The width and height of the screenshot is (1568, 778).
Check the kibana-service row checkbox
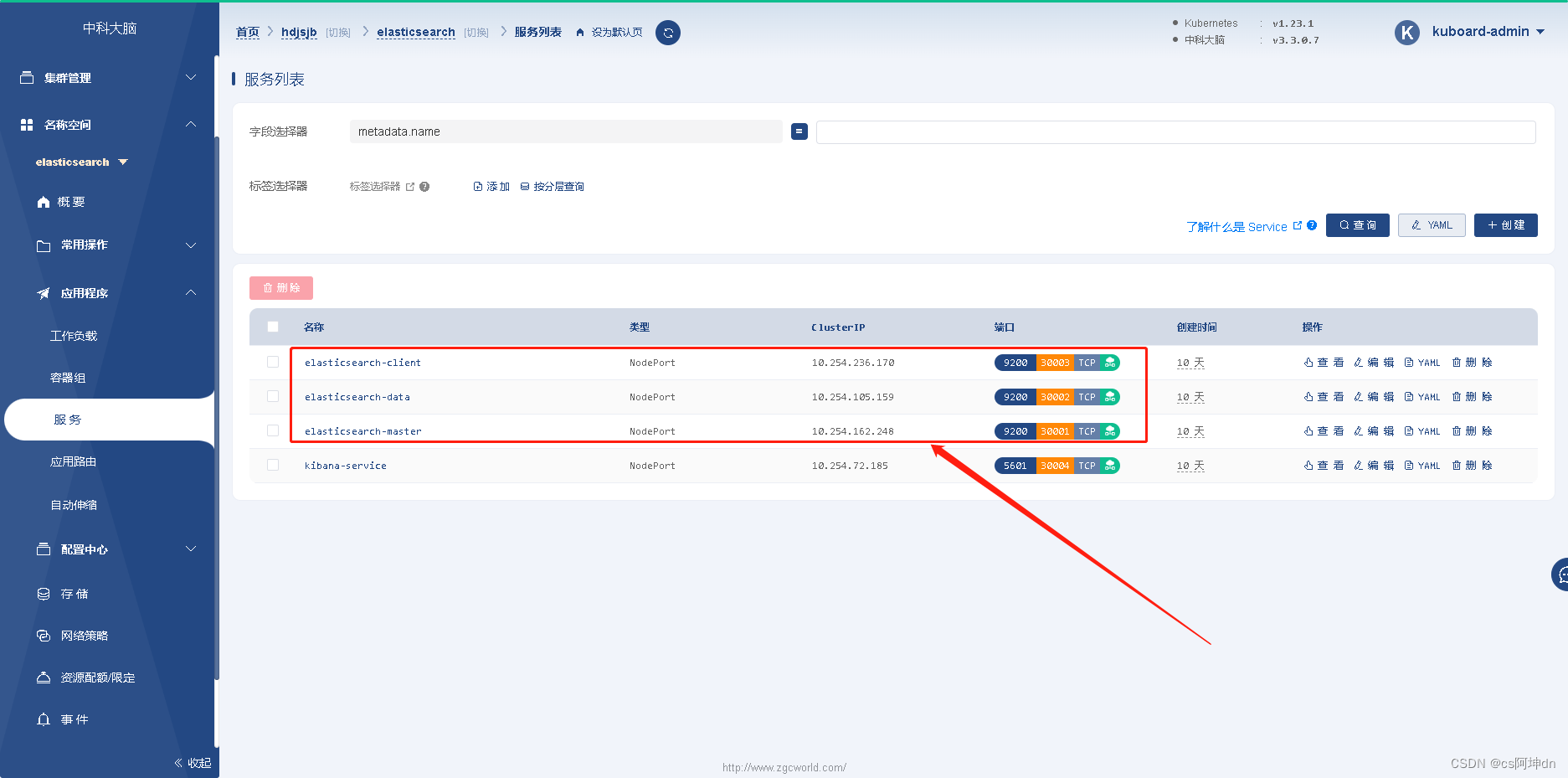273,465
